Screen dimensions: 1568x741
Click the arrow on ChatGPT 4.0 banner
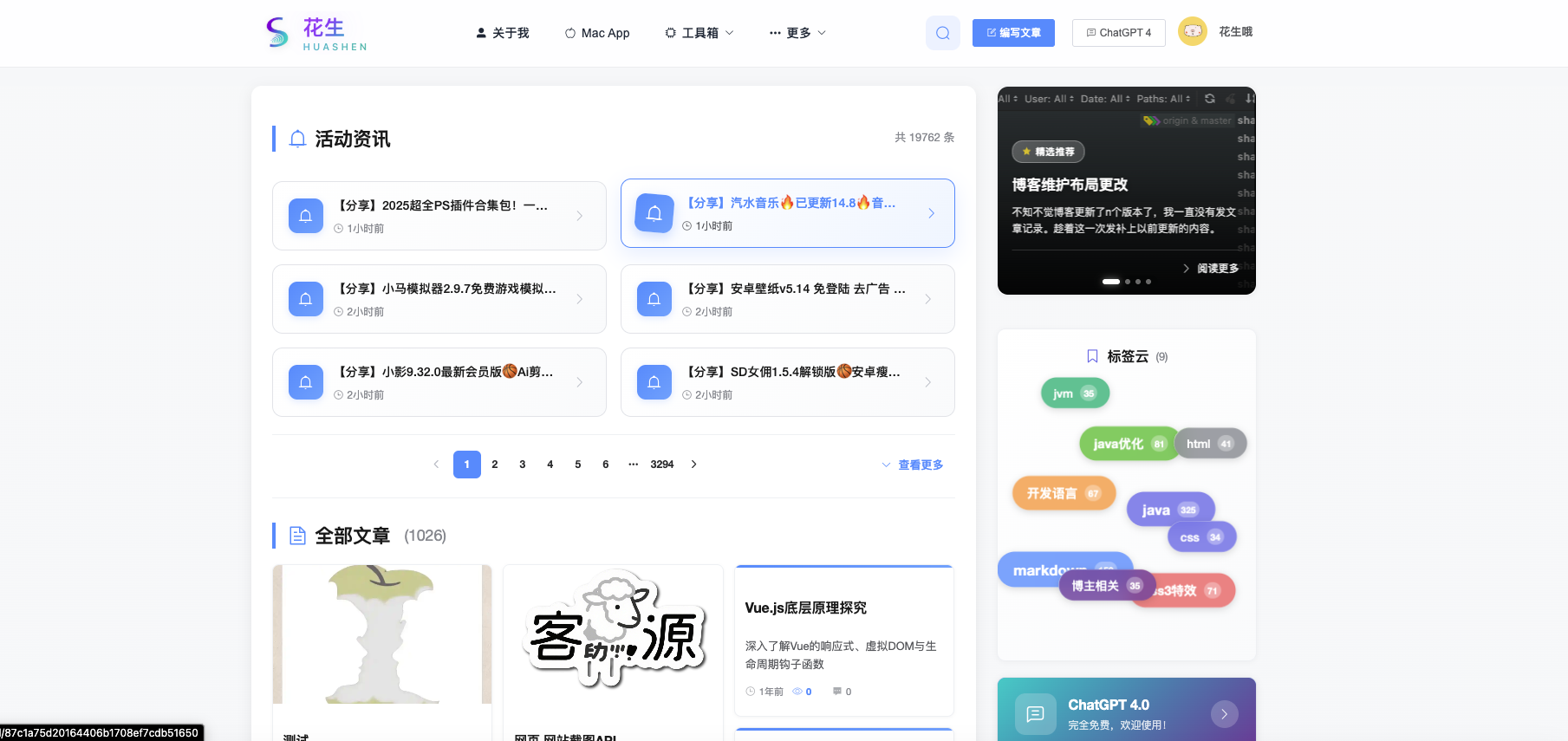click(1224, 714)
